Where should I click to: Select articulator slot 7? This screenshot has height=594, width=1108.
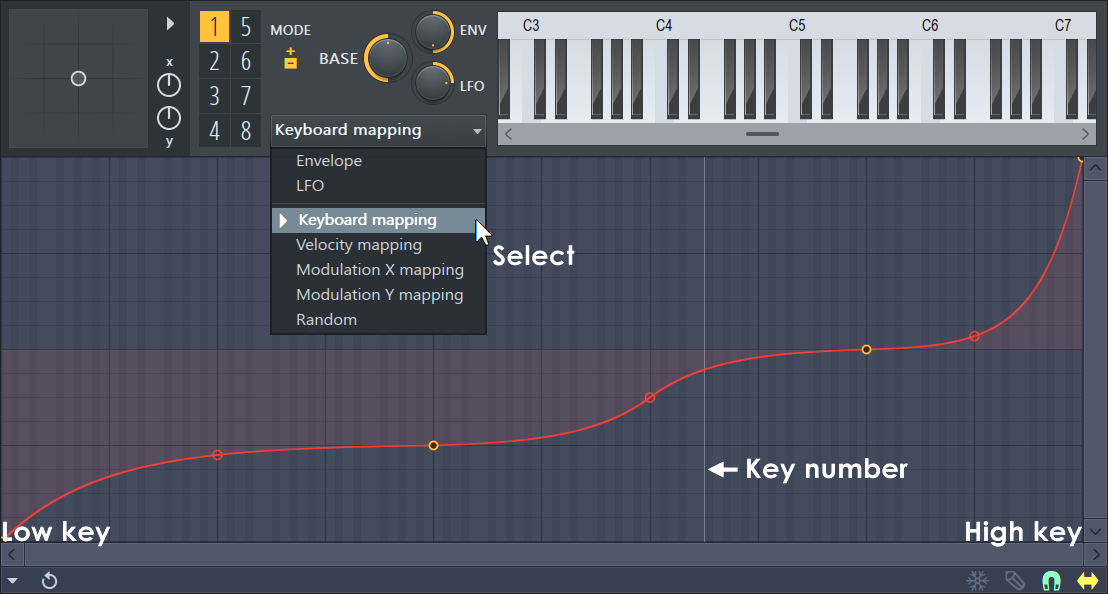tap(245, 95)
